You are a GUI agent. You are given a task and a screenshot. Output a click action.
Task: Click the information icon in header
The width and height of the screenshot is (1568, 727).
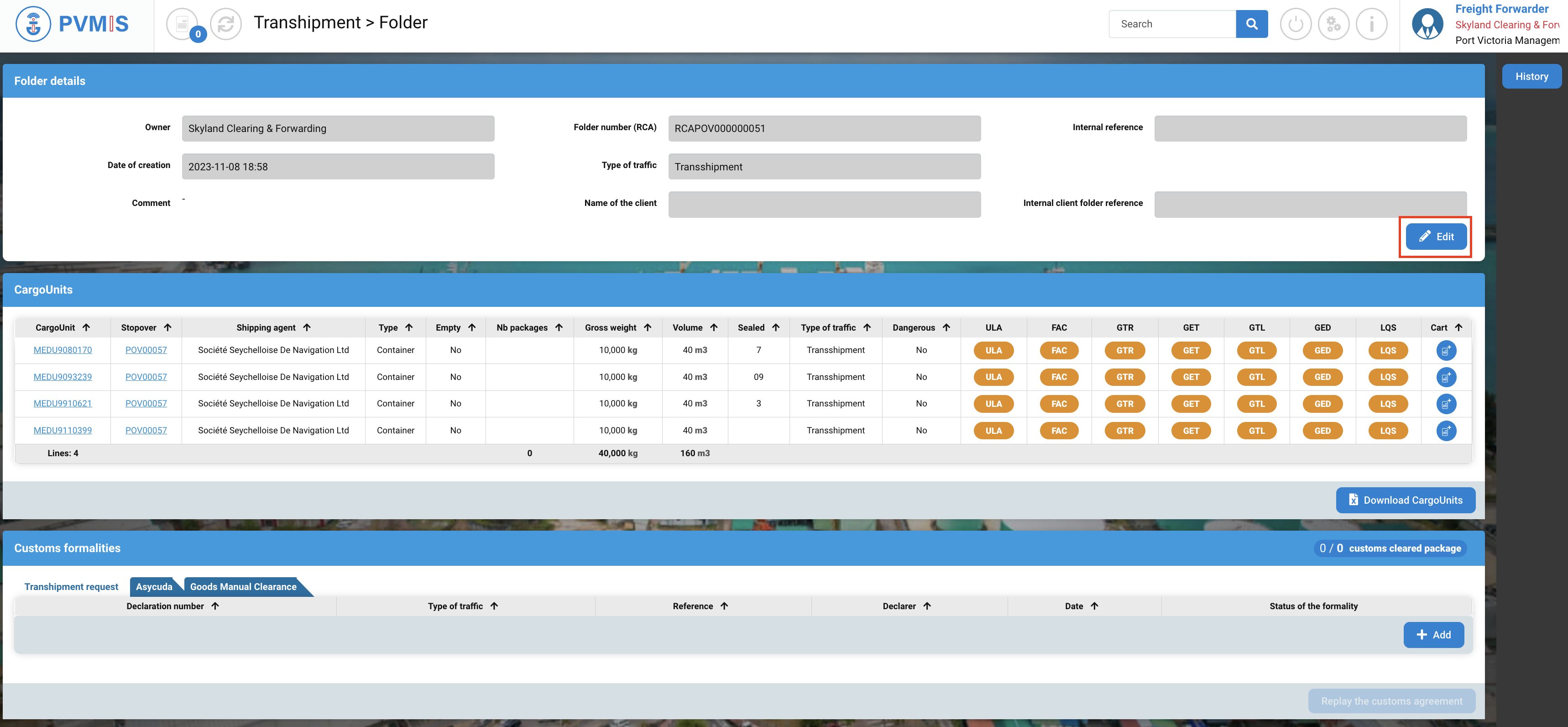click(x=1371, y=24)
